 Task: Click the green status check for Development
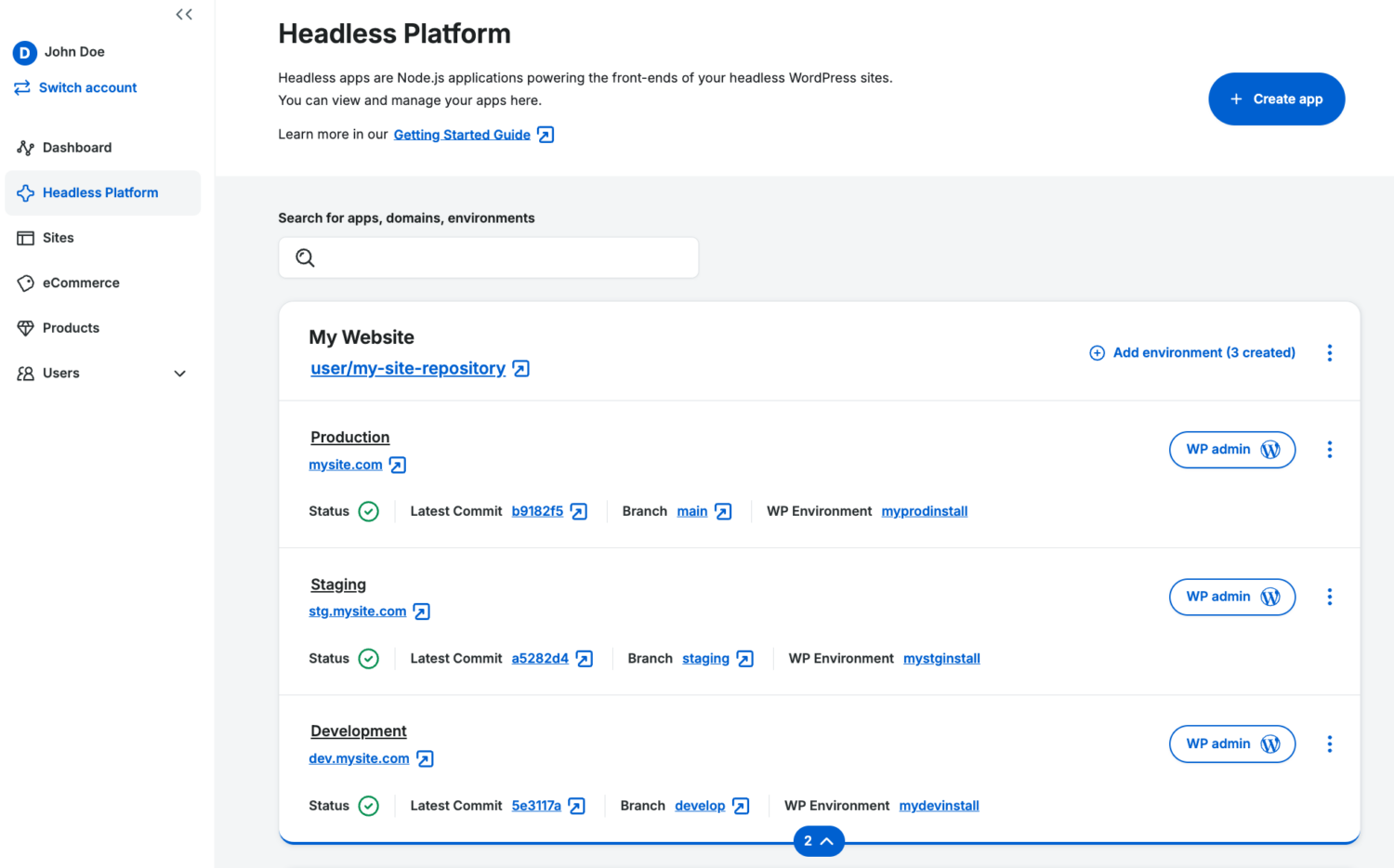tap(368, 806)
